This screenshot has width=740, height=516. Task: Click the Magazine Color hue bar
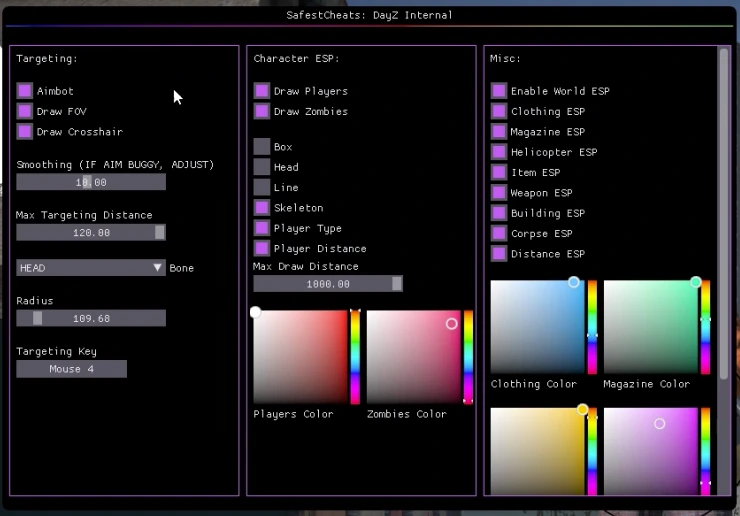point(706,327)
